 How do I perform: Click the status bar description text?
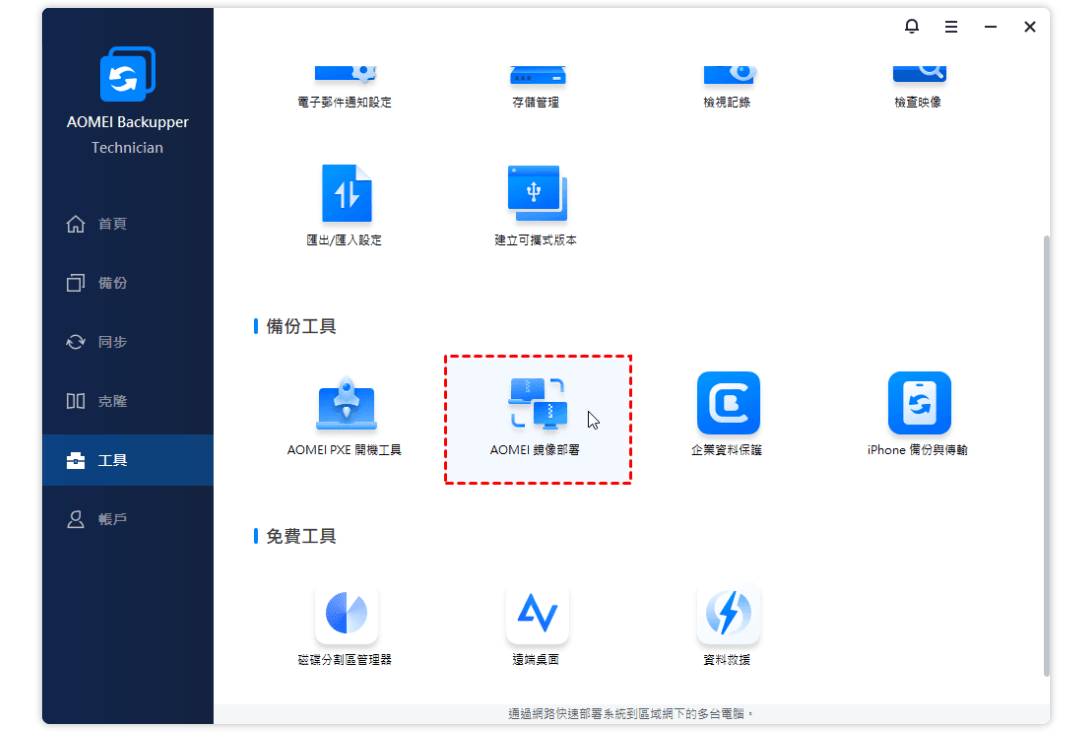pyautogui.click(x=630, y=714)
